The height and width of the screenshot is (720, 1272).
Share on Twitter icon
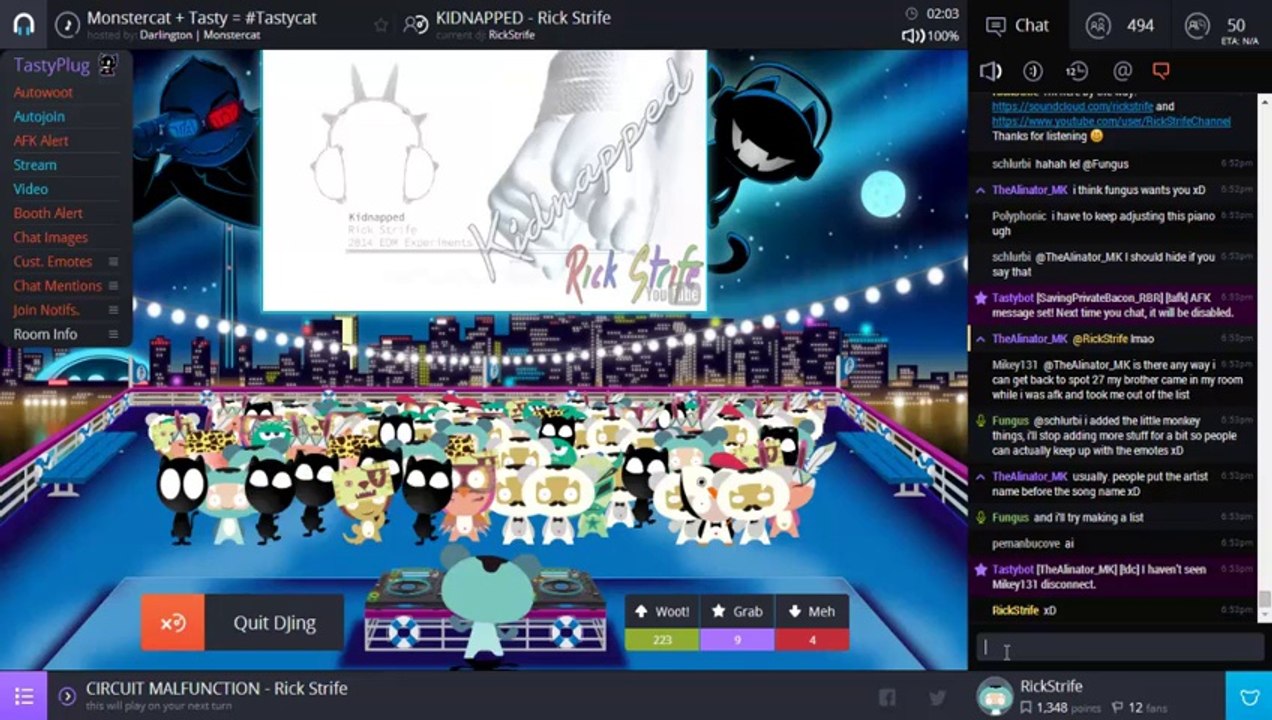(x=937, y=697)
